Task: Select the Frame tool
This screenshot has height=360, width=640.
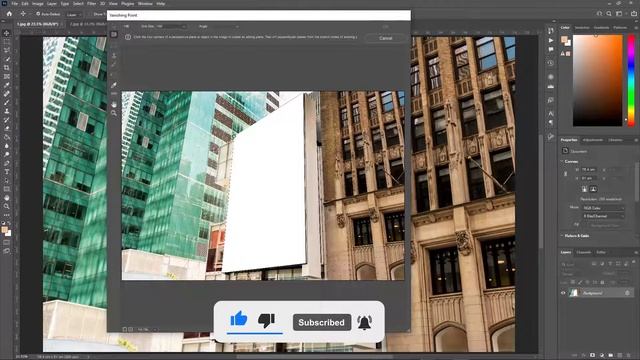Action: [x=7, y=76]
